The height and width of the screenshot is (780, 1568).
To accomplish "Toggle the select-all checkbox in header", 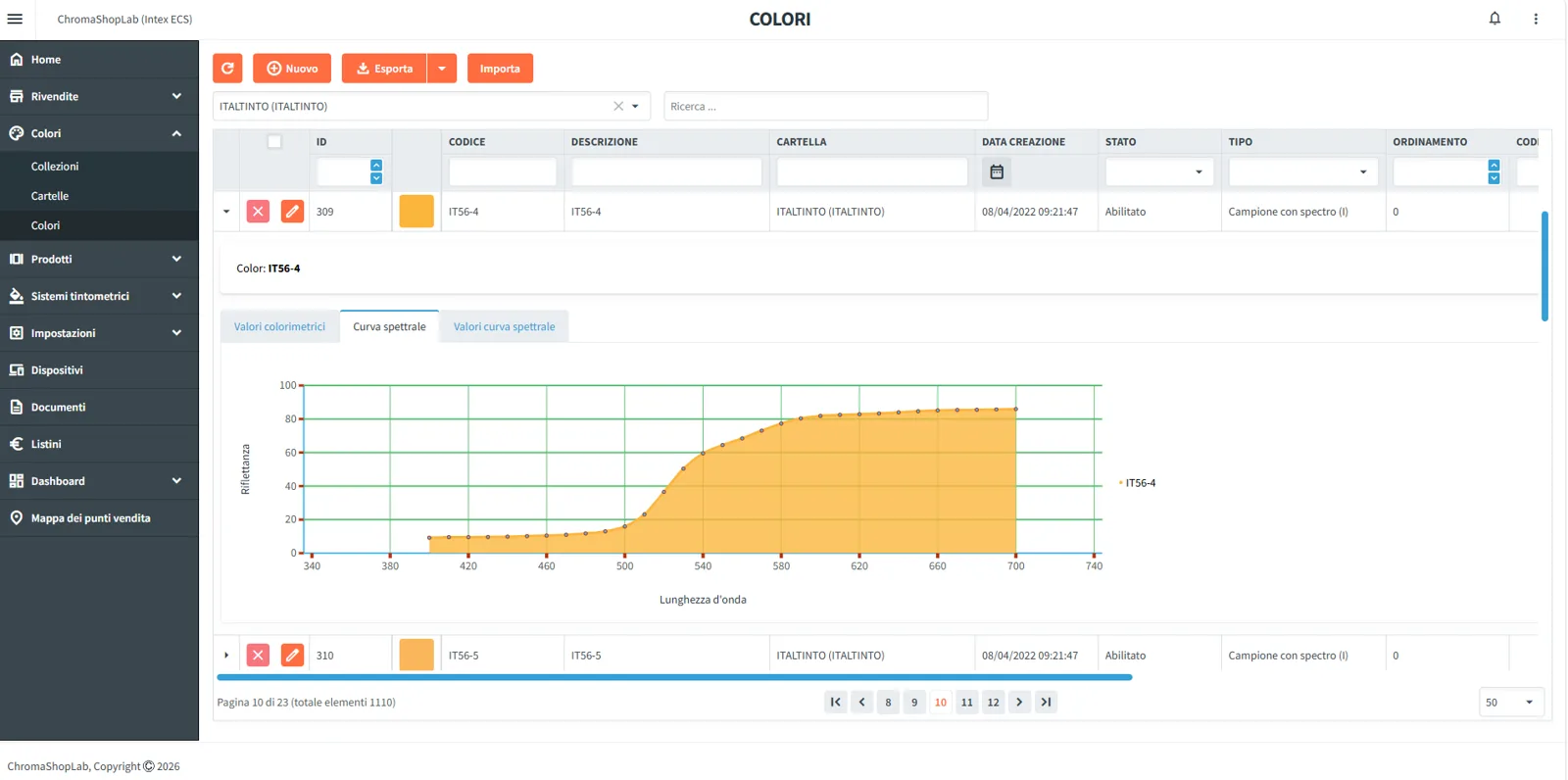I will (x=274, y=142).
